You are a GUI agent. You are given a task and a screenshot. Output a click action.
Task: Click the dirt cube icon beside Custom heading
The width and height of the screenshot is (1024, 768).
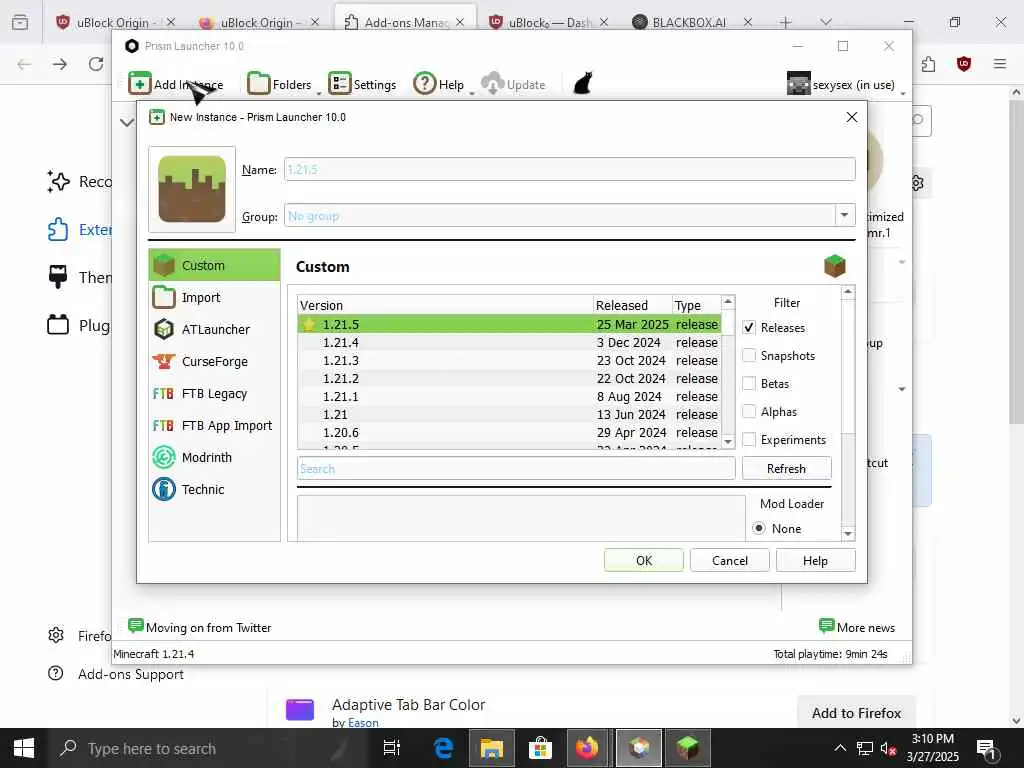click(835, 266)
